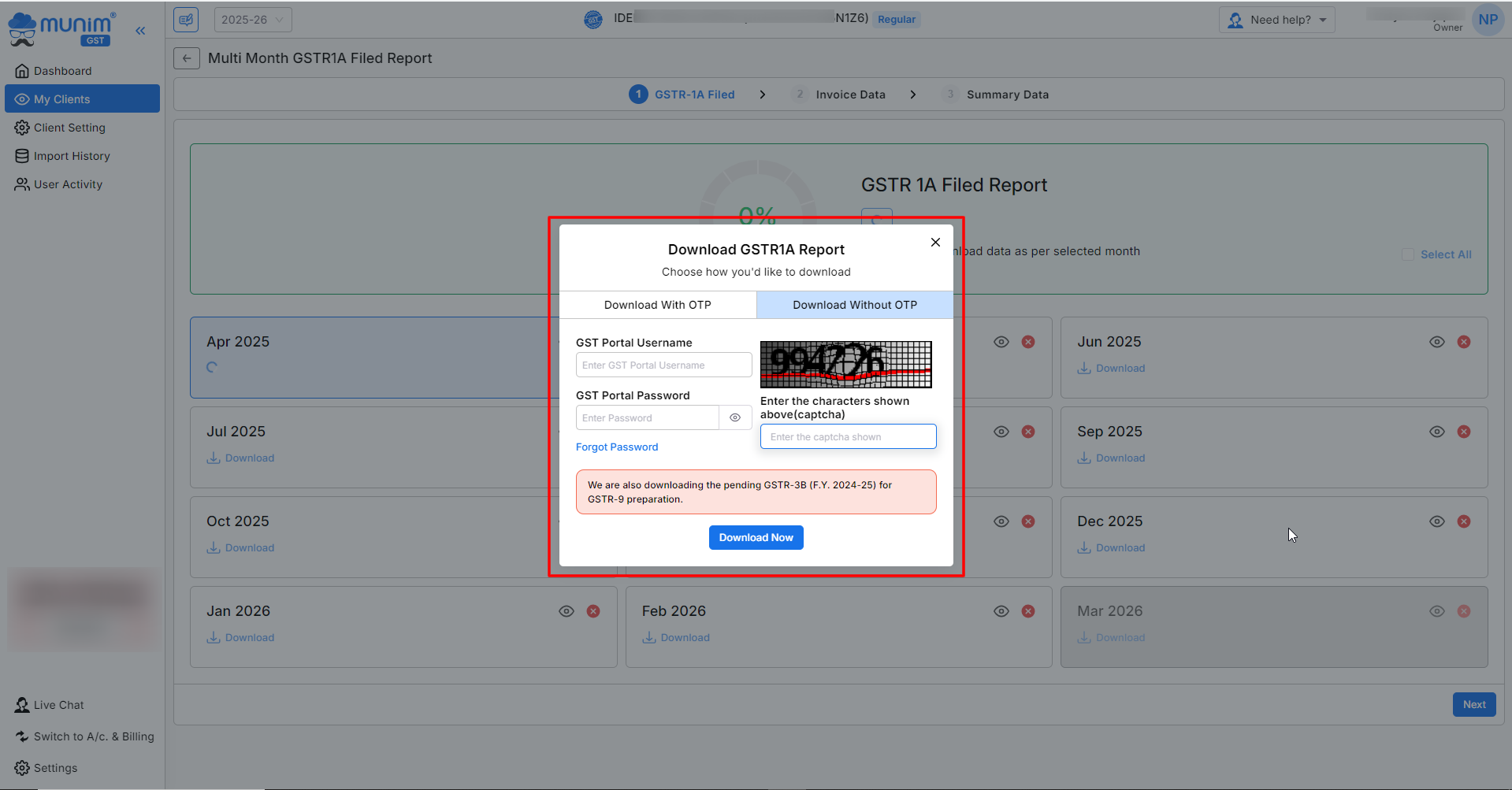The image size is (1512, 790).
Task: Toggle password visibility eye icon
Action: tap(735, 417)
